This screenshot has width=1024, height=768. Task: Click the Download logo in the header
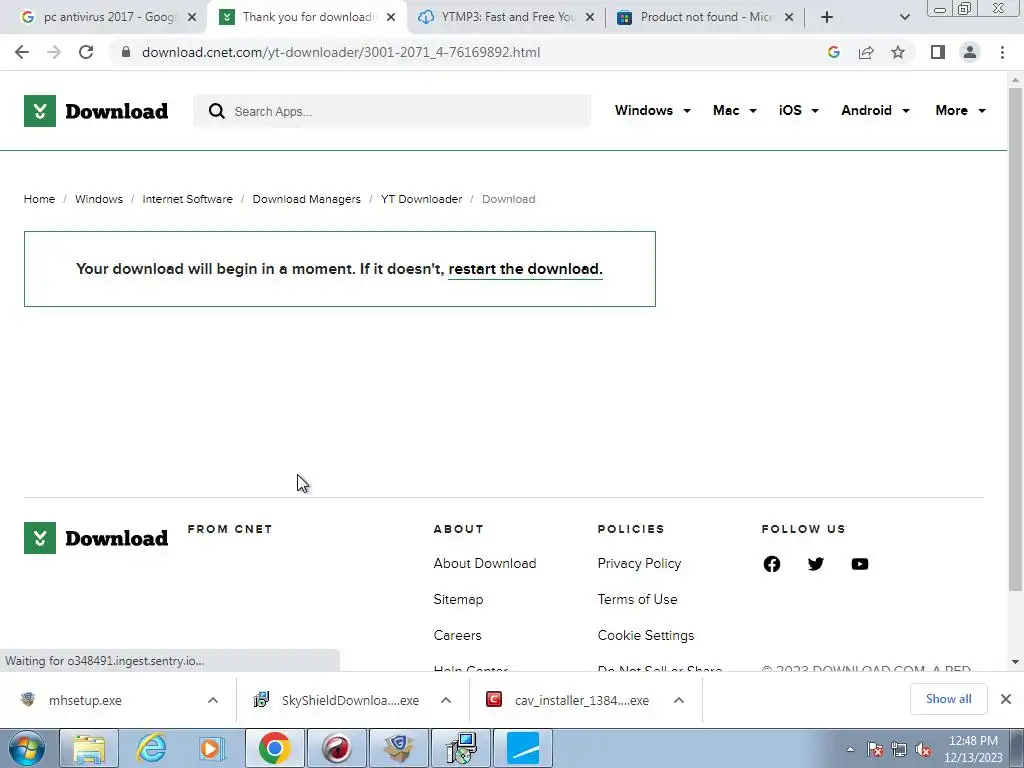(96, 111)
